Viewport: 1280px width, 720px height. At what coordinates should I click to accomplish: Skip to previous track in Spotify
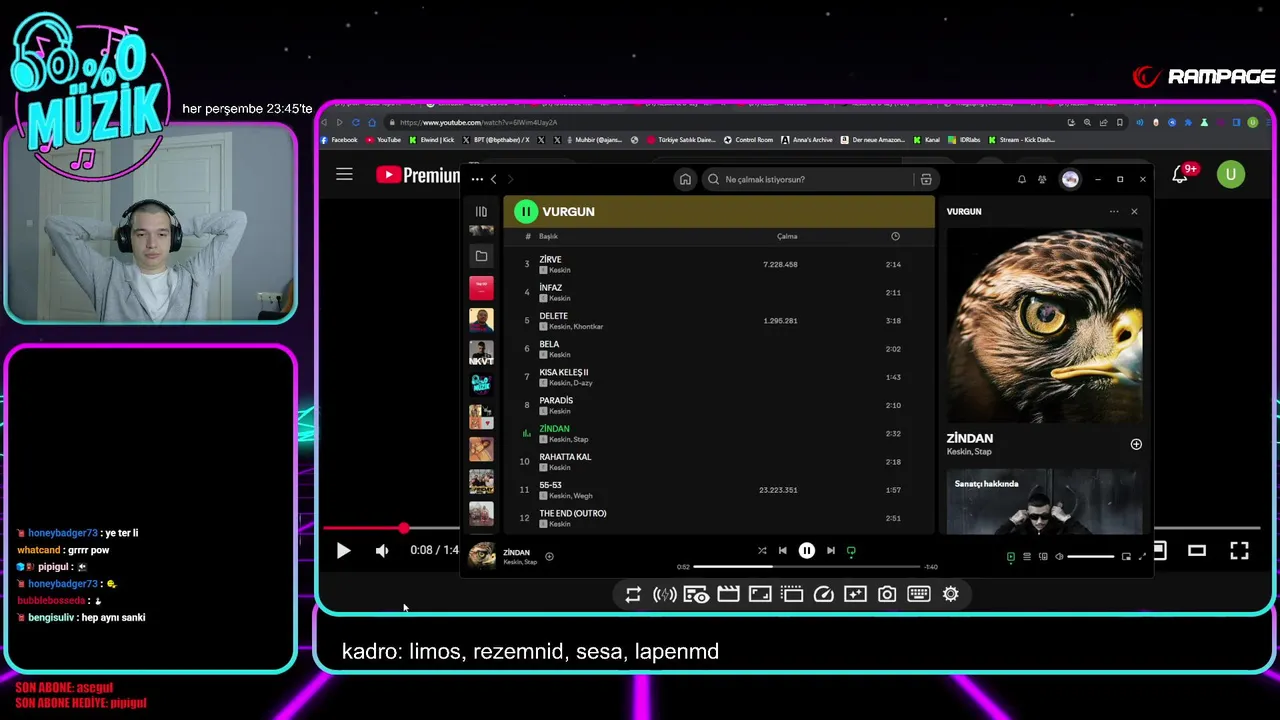[782, 550]
